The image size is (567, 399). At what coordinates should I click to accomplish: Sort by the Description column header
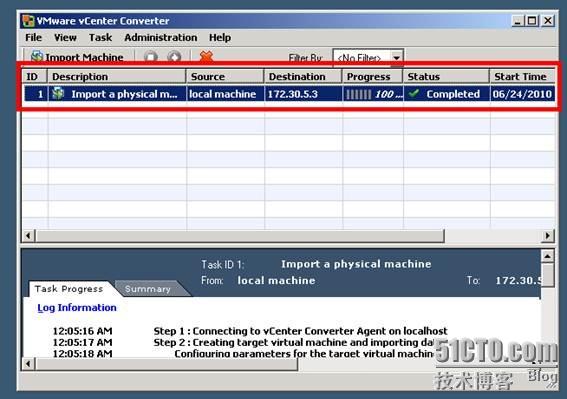117,76
